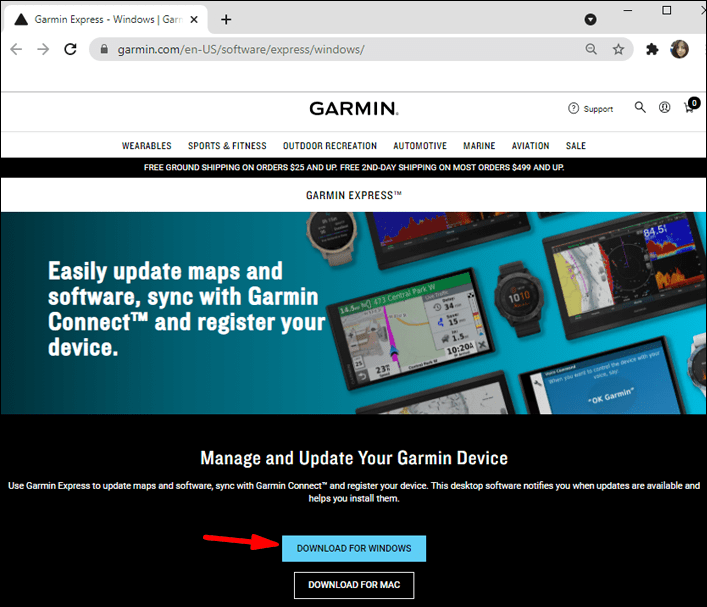Open the Sports & Fitness menu
Screen dimensions: 707x607
click(x=227, y=146)
